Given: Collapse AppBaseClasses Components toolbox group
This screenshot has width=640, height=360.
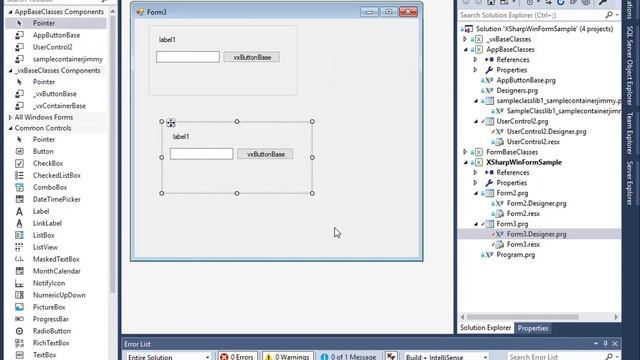Looking at the screenshot, I should [x=10, y=12].
